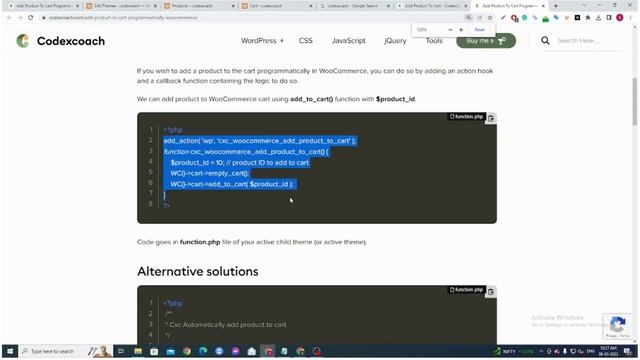Copy the first code block with copy icon

pos(491,118)
